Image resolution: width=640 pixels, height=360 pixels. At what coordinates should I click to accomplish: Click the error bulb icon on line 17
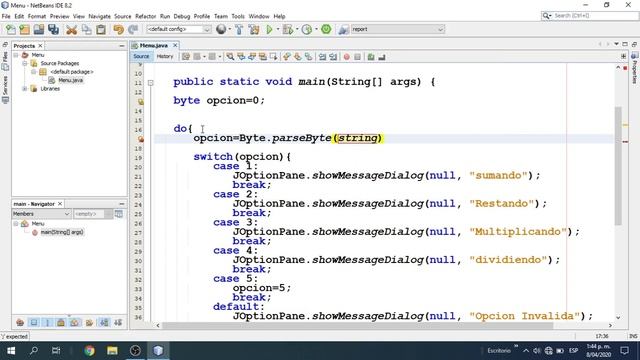pos(141,139)
